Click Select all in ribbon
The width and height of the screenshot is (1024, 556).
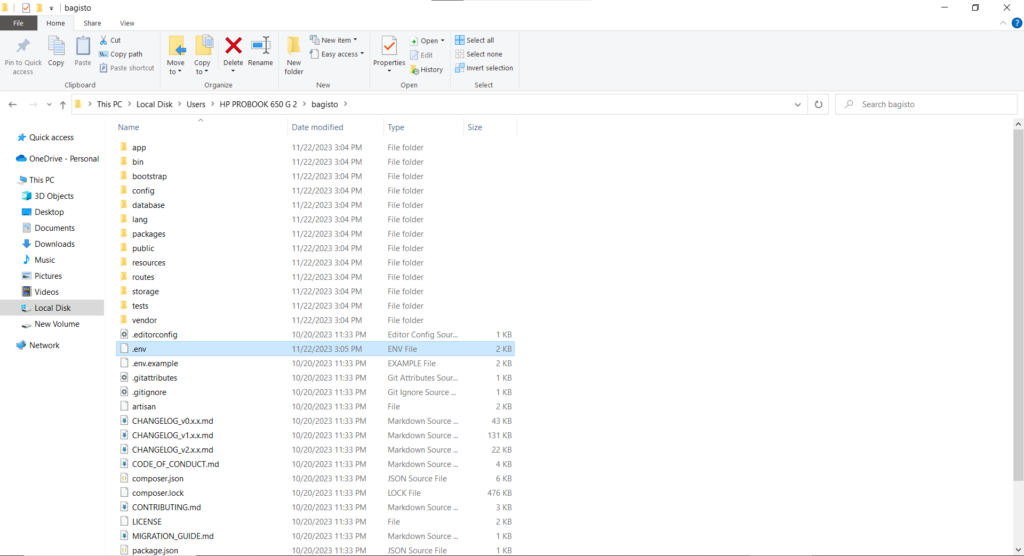(475, 40)
